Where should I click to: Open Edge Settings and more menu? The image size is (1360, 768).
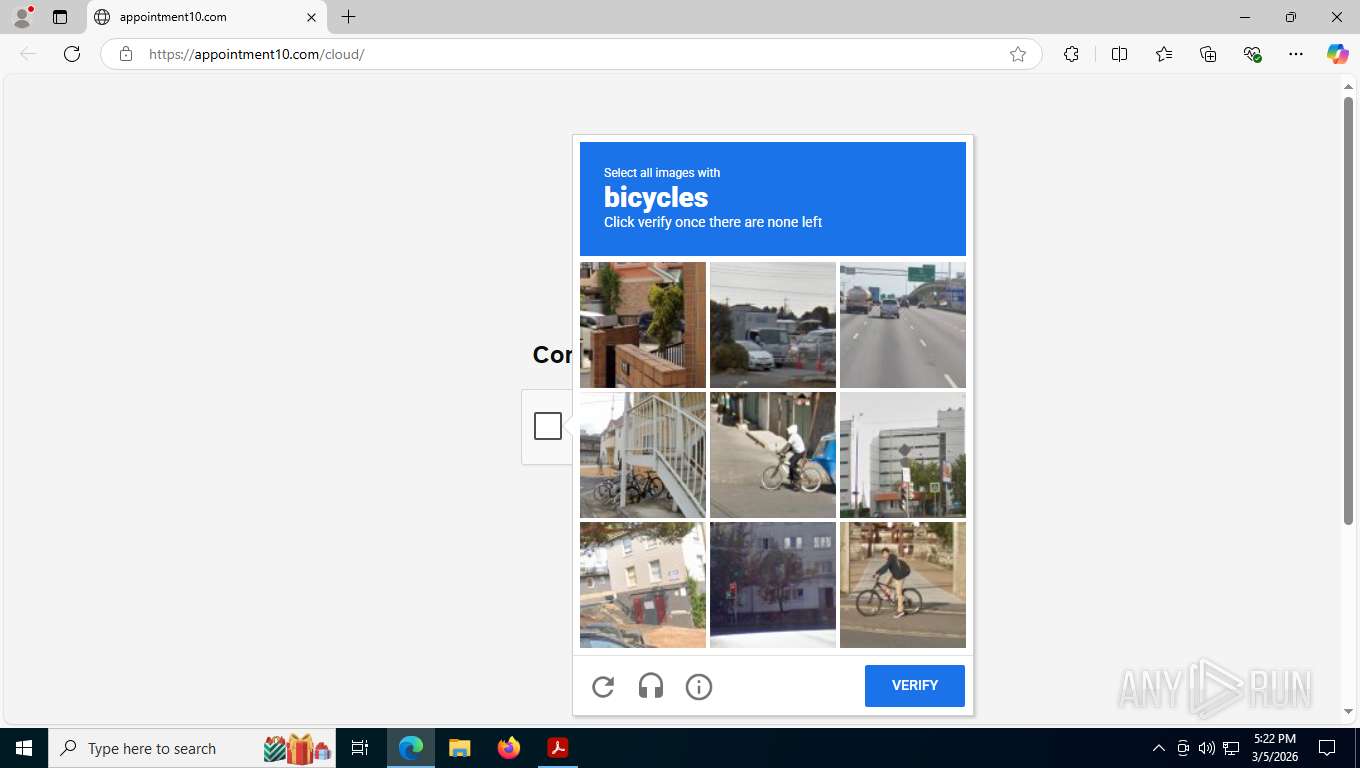point(1296,54)
